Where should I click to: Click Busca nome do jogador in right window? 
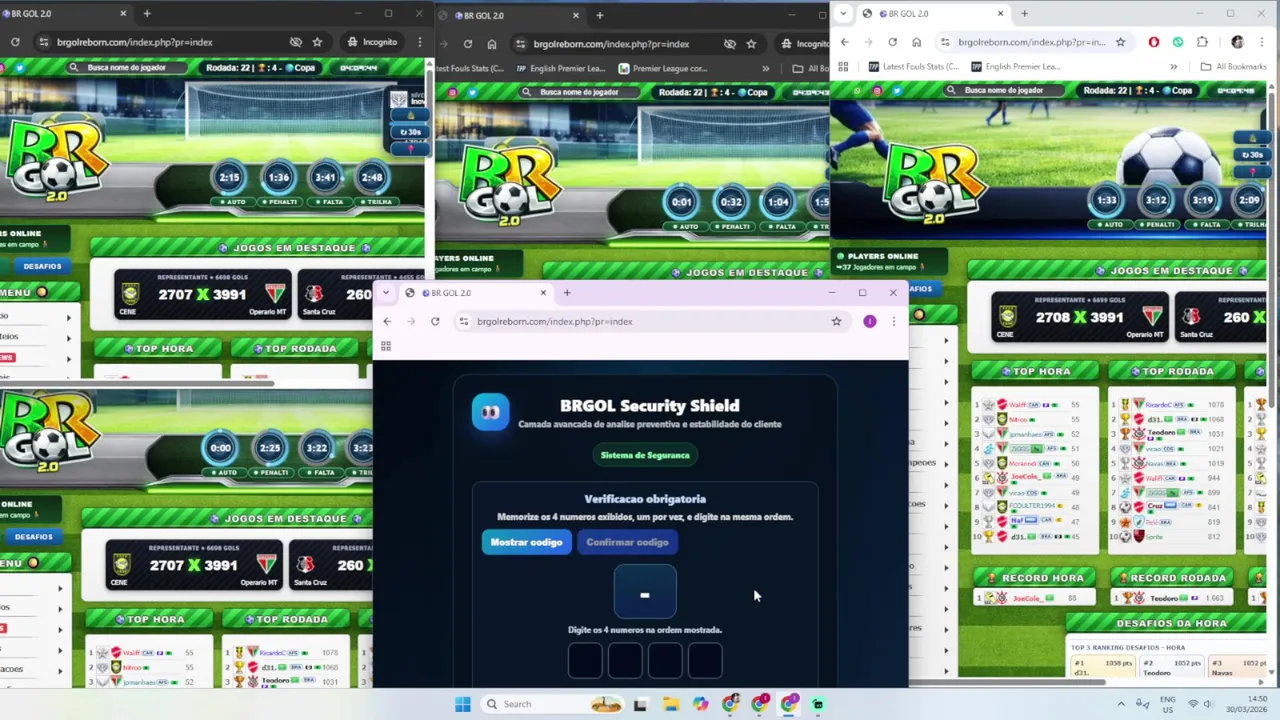click(1003, 90)
